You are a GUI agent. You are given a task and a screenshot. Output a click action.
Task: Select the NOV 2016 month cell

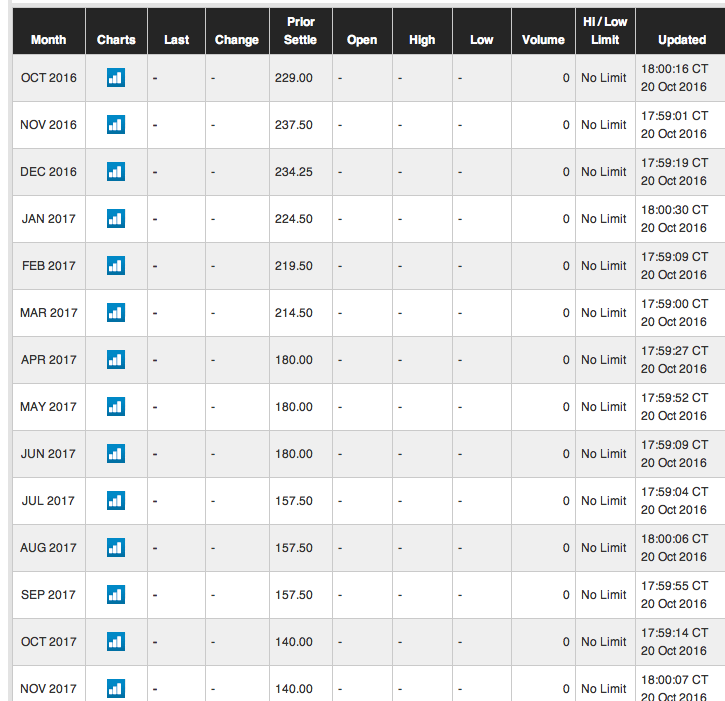pyautogui.click(x=49, y=125)
